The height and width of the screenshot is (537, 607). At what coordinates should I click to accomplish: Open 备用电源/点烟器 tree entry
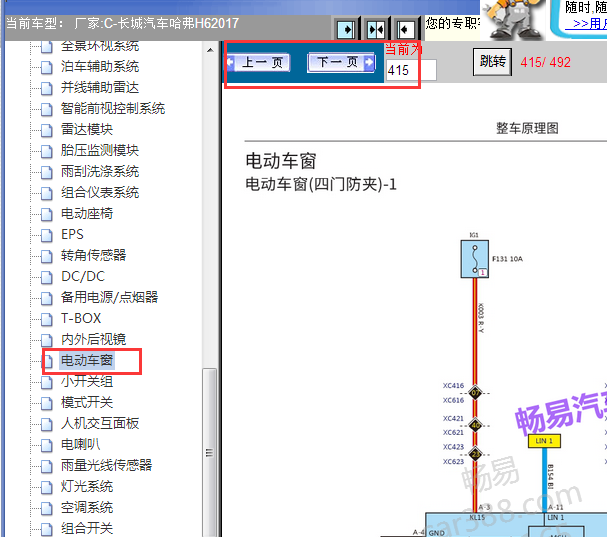[110, 297]
